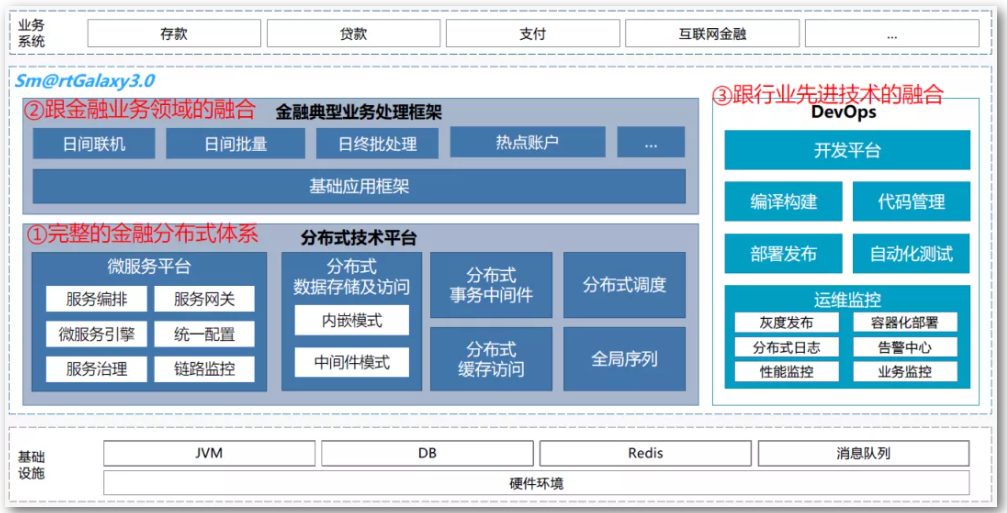Select the 热点账户 block
1007x513 pixels.
[527, 142]
